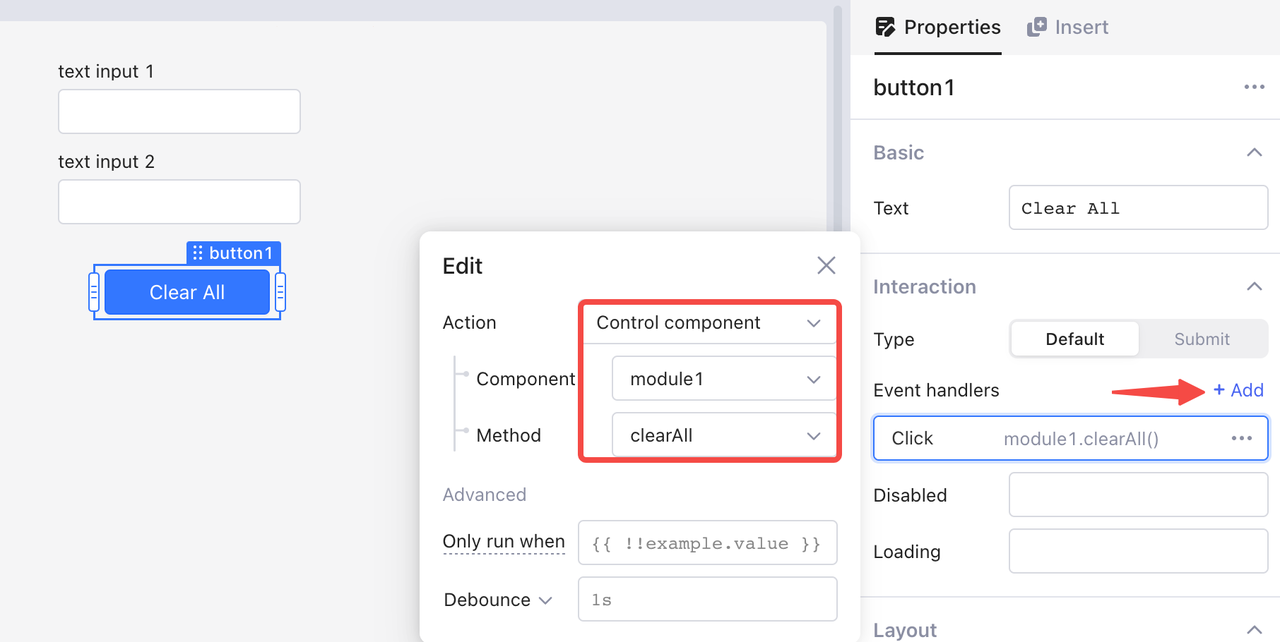This screenshot has width=1280, height=642.
Task: Add a new event handler
Action: 1238,390
